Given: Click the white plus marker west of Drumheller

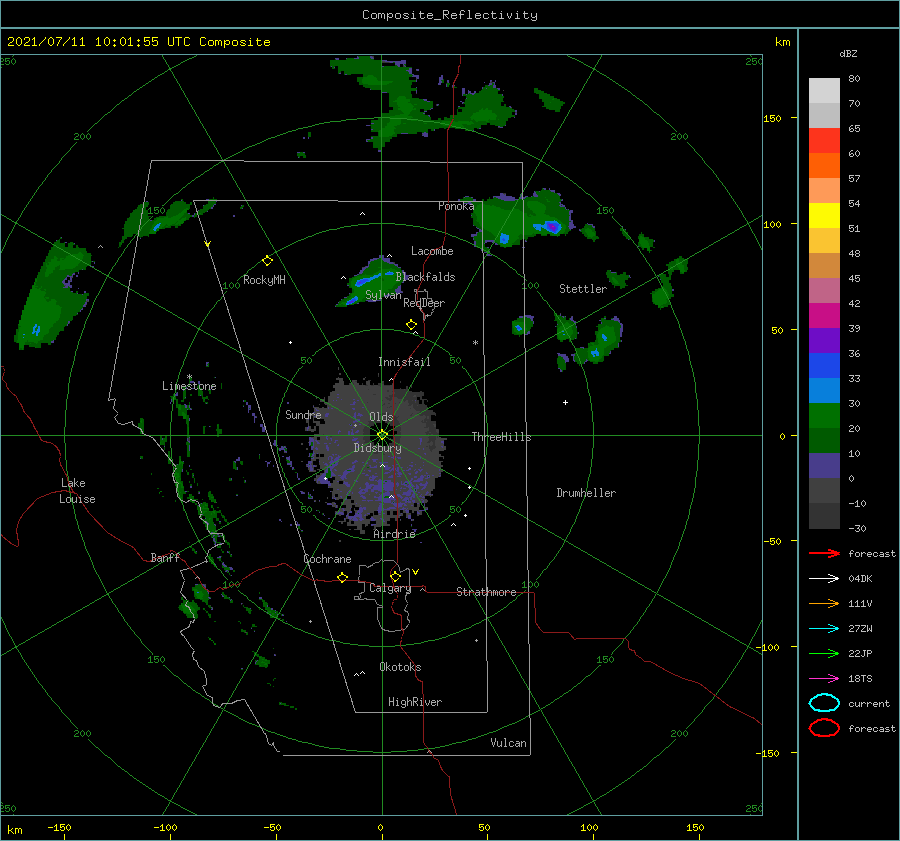Looking at the screenshot, I should [x=565, y=402].
